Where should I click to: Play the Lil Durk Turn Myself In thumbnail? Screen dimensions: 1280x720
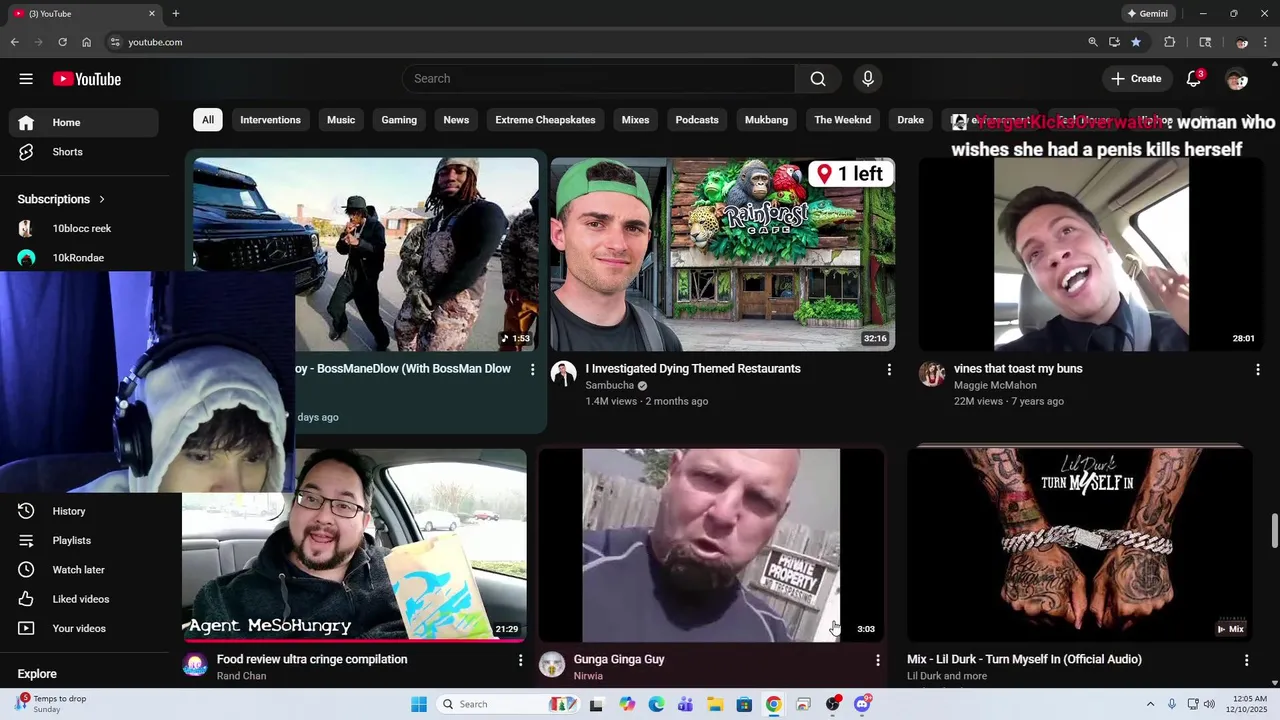click(1080, 545)
